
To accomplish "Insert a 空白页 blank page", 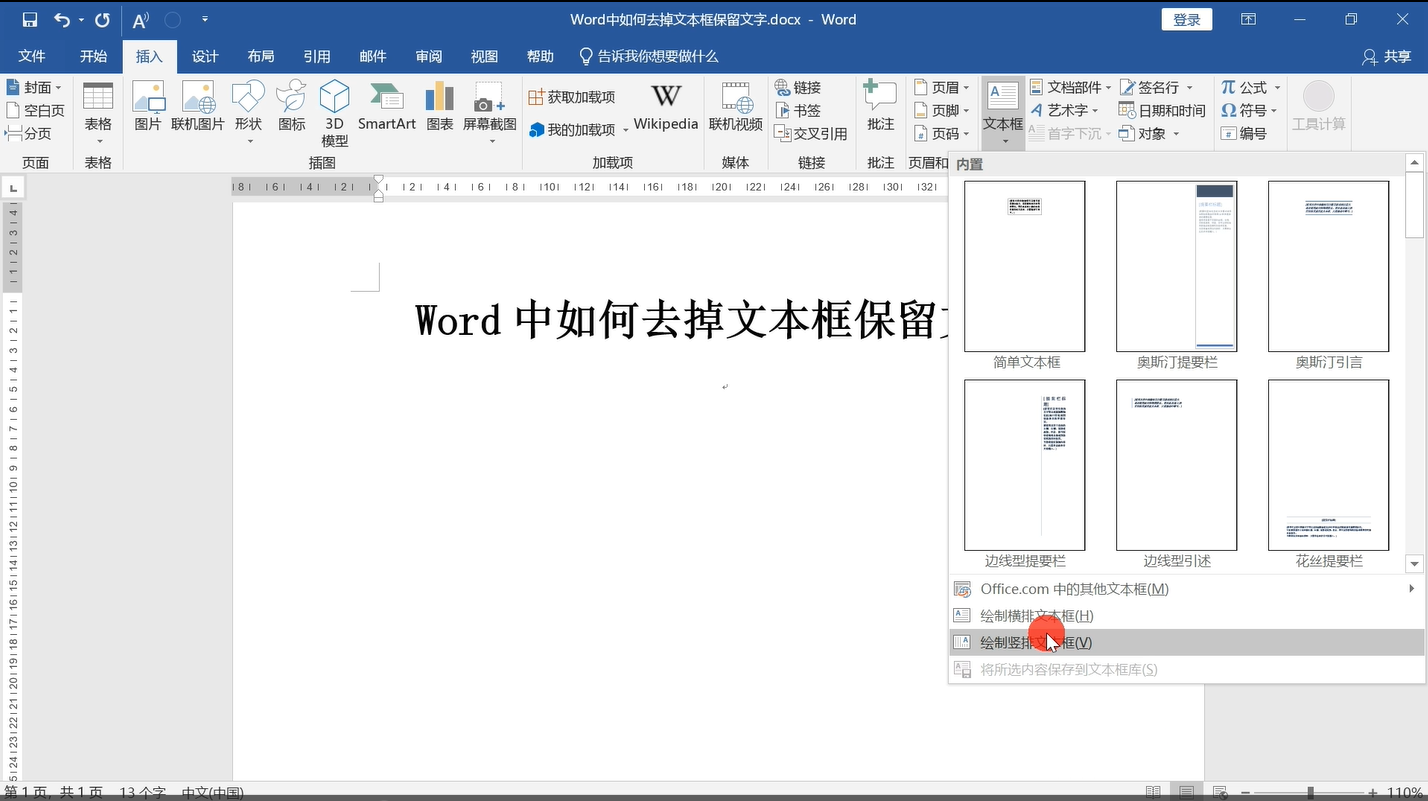I will coord(35,110).
